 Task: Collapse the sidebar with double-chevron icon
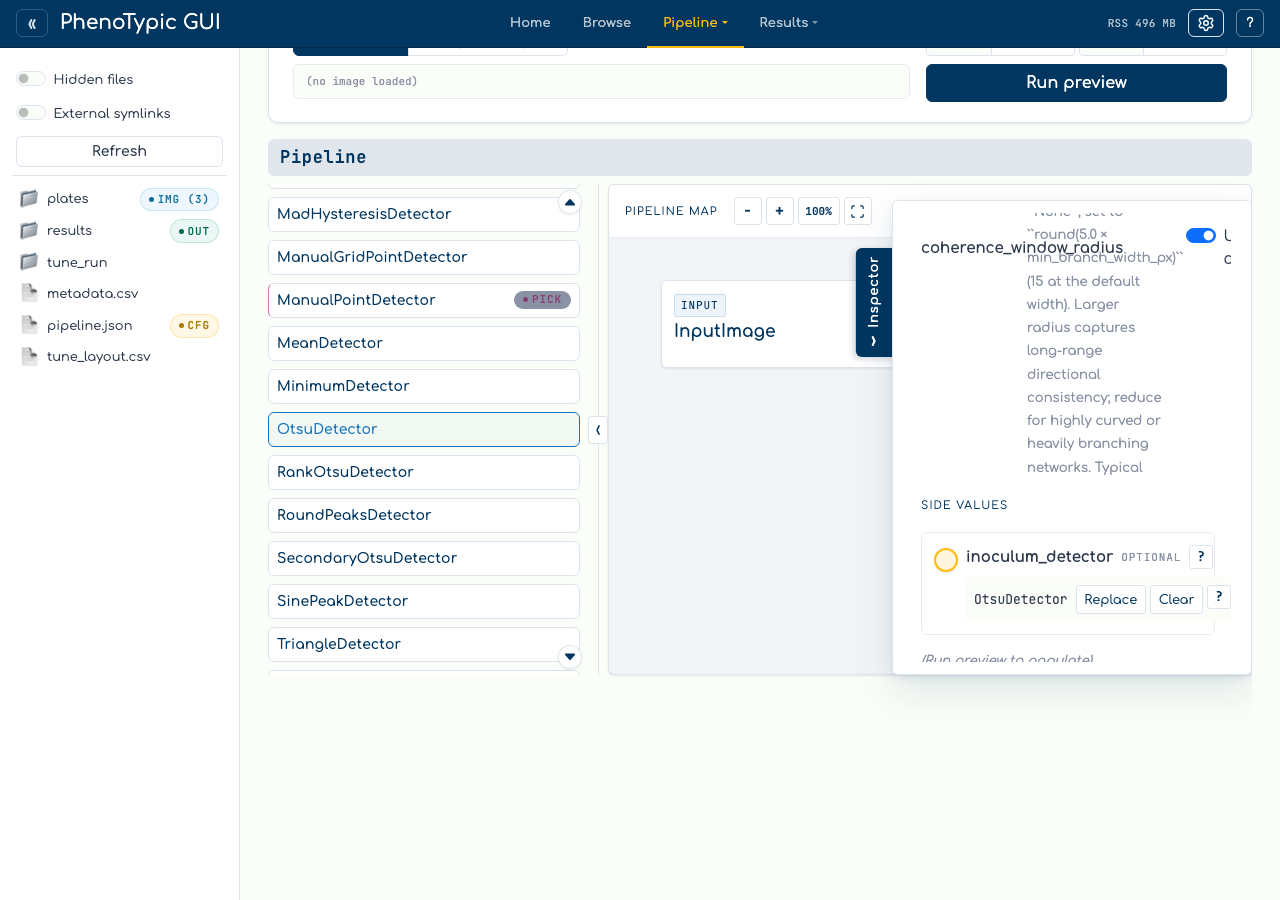[32, 23]
